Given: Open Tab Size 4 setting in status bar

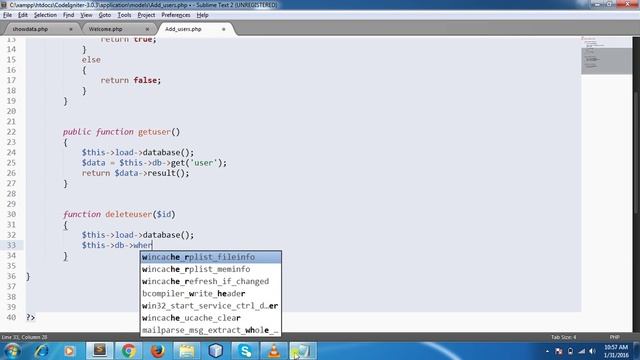Looking at the screenshot, I should (563, 337).
